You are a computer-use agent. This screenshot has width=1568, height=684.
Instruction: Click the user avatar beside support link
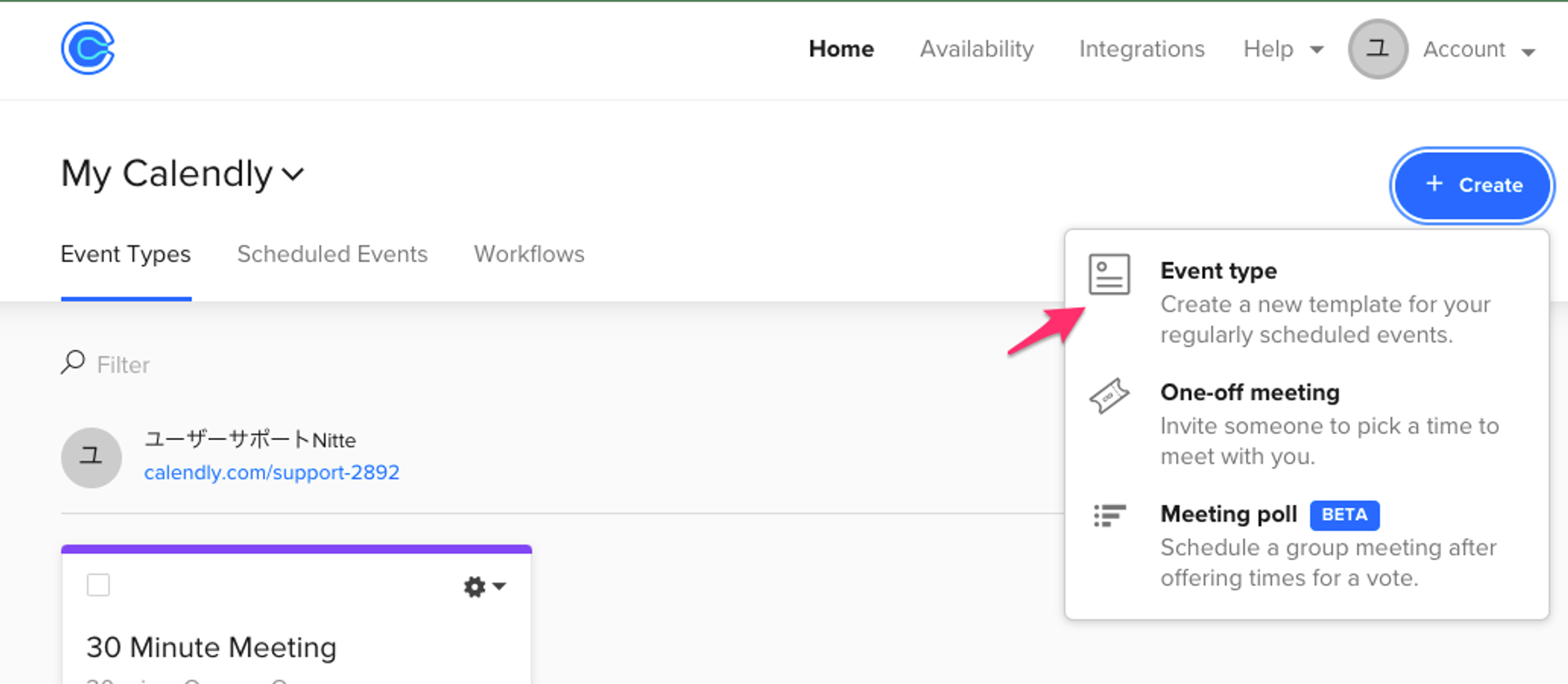click(x=92, y=457)
